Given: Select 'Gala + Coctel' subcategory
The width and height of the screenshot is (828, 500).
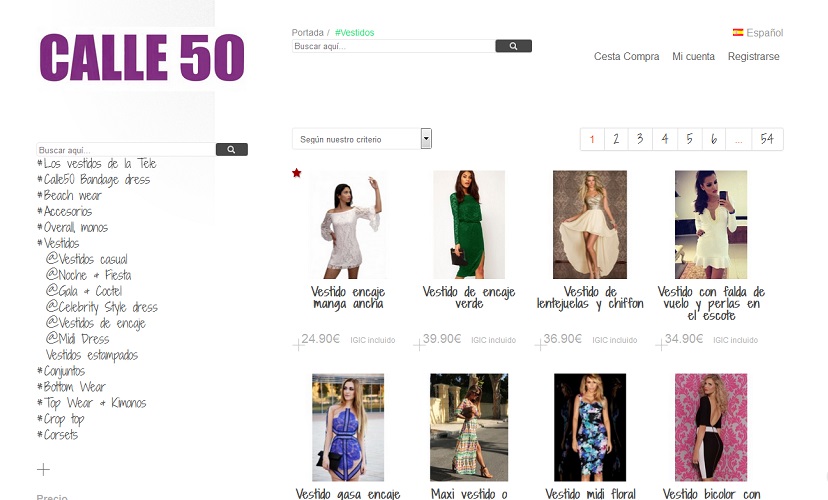Looking at the screenshot, I should point(83,291).
